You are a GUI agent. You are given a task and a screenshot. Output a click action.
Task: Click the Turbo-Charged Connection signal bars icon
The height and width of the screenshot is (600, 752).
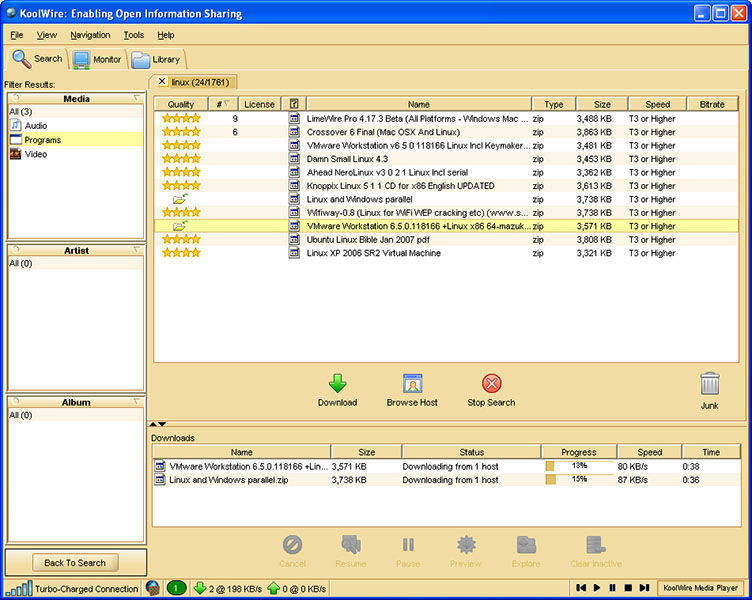(19, 588)
